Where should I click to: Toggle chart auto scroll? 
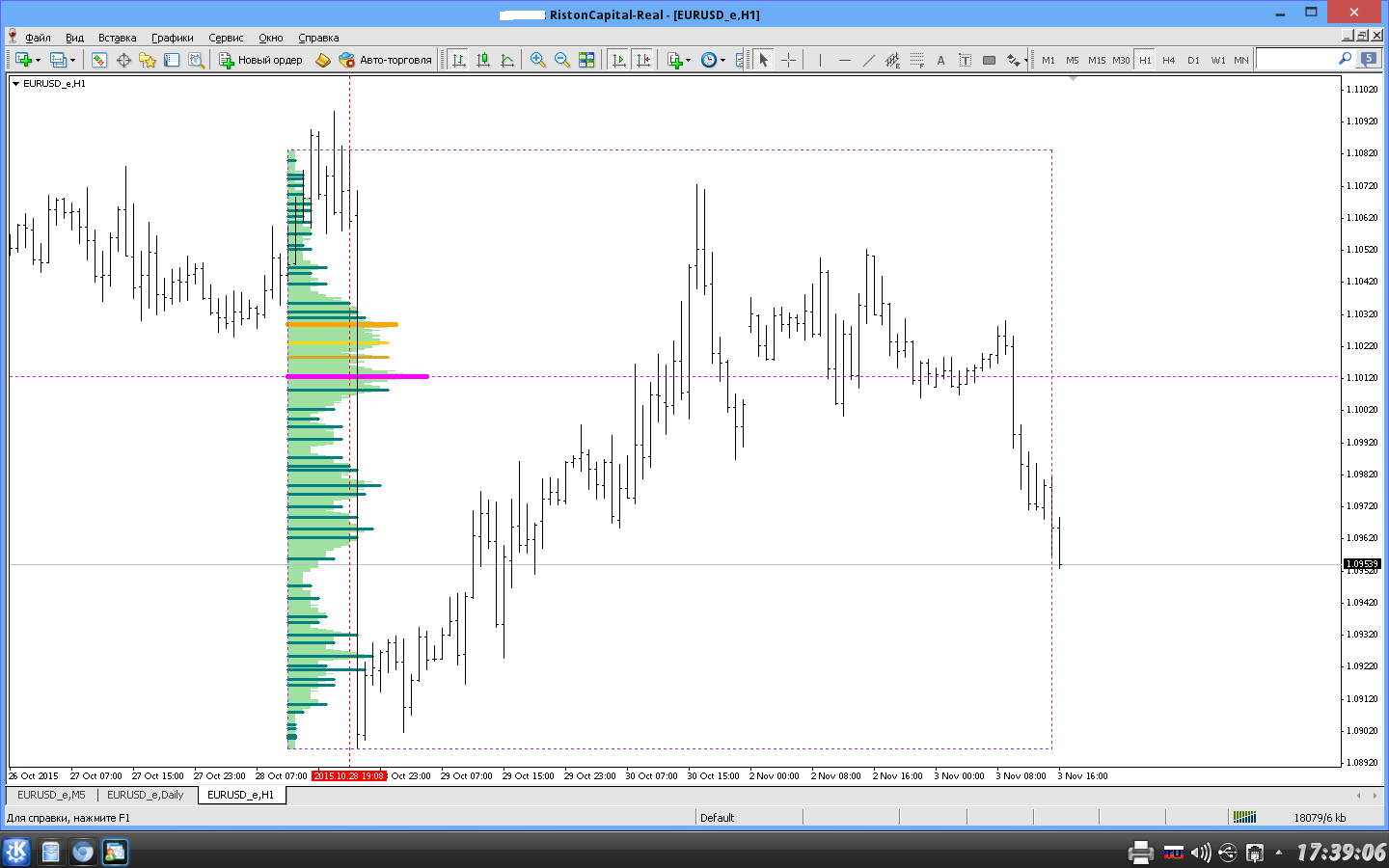618,60
